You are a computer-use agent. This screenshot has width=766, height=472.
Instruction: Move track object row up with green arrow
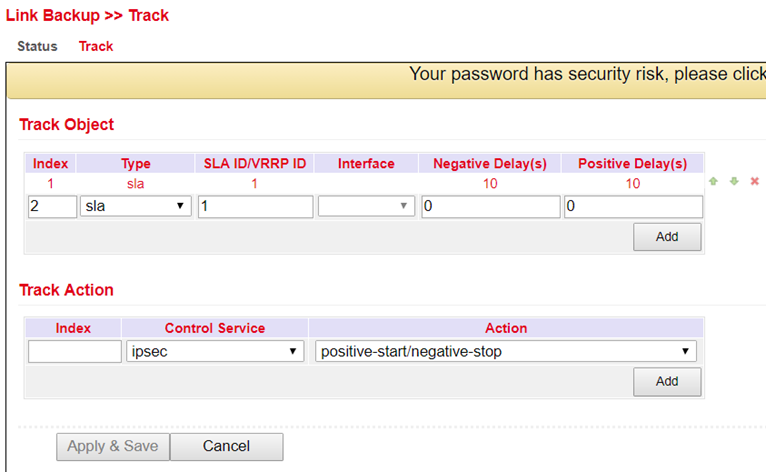click(x=713, y=181)
